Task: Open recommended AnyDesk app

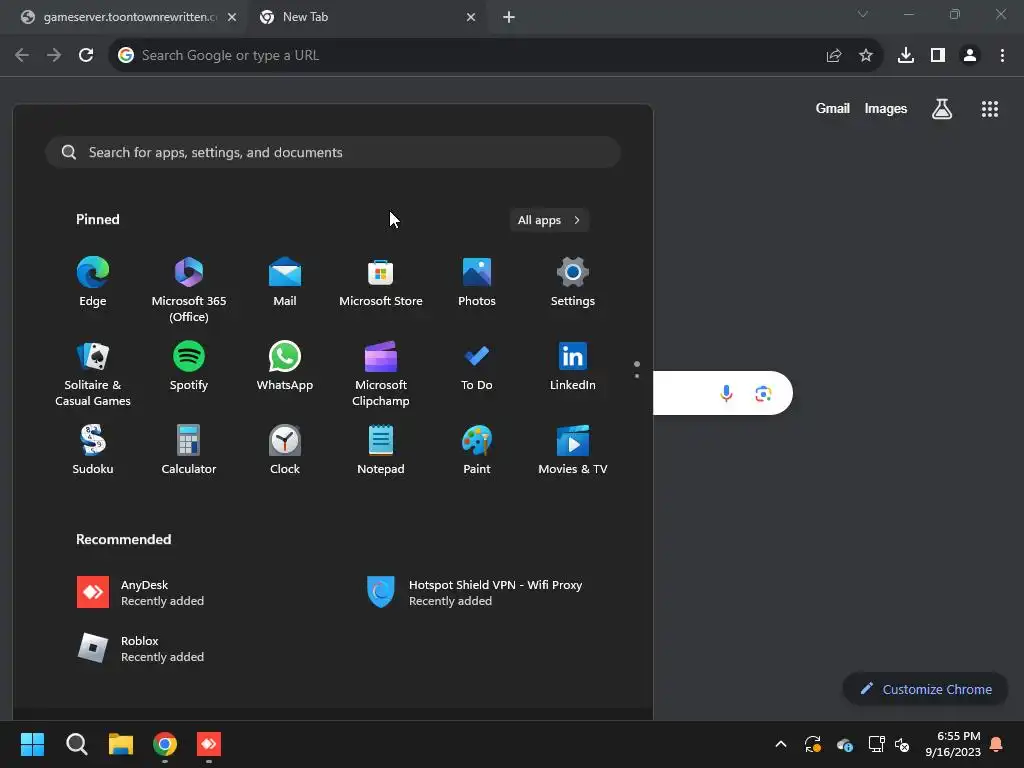Action: (140, 592)
